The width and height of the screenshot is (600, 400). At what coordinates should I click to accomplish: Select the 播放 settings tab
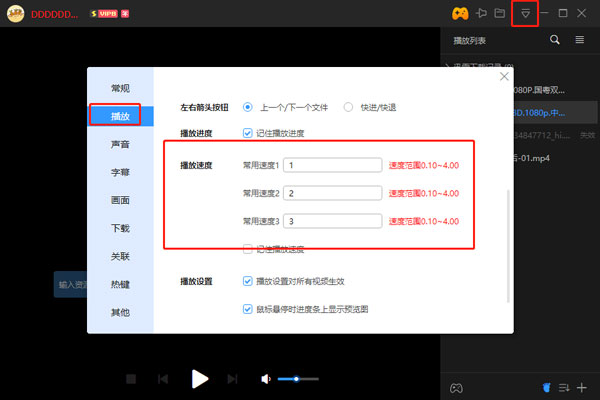120,116
